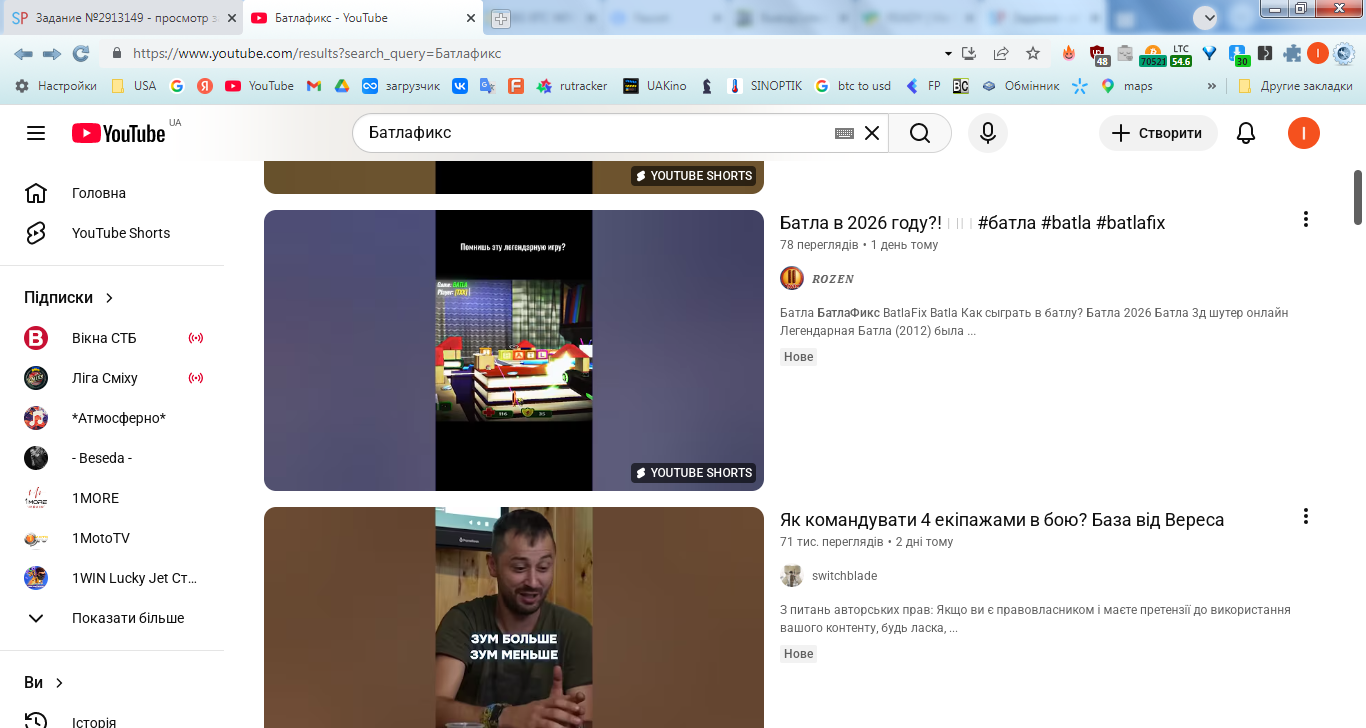Open the Як командувати 4 екіпажами thumbnail
This screenshot has width=1366, height=728.
click(x=514, y=617)
